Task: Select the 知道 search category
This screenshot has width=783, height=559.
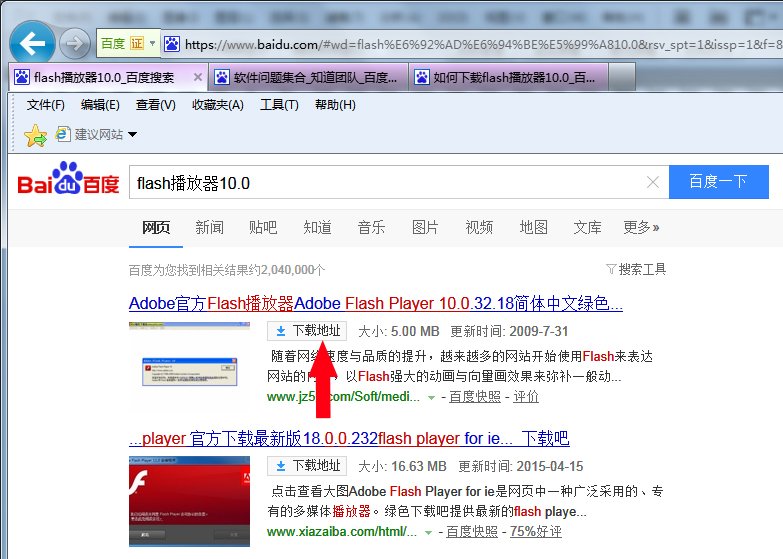Action: [317, 228]
